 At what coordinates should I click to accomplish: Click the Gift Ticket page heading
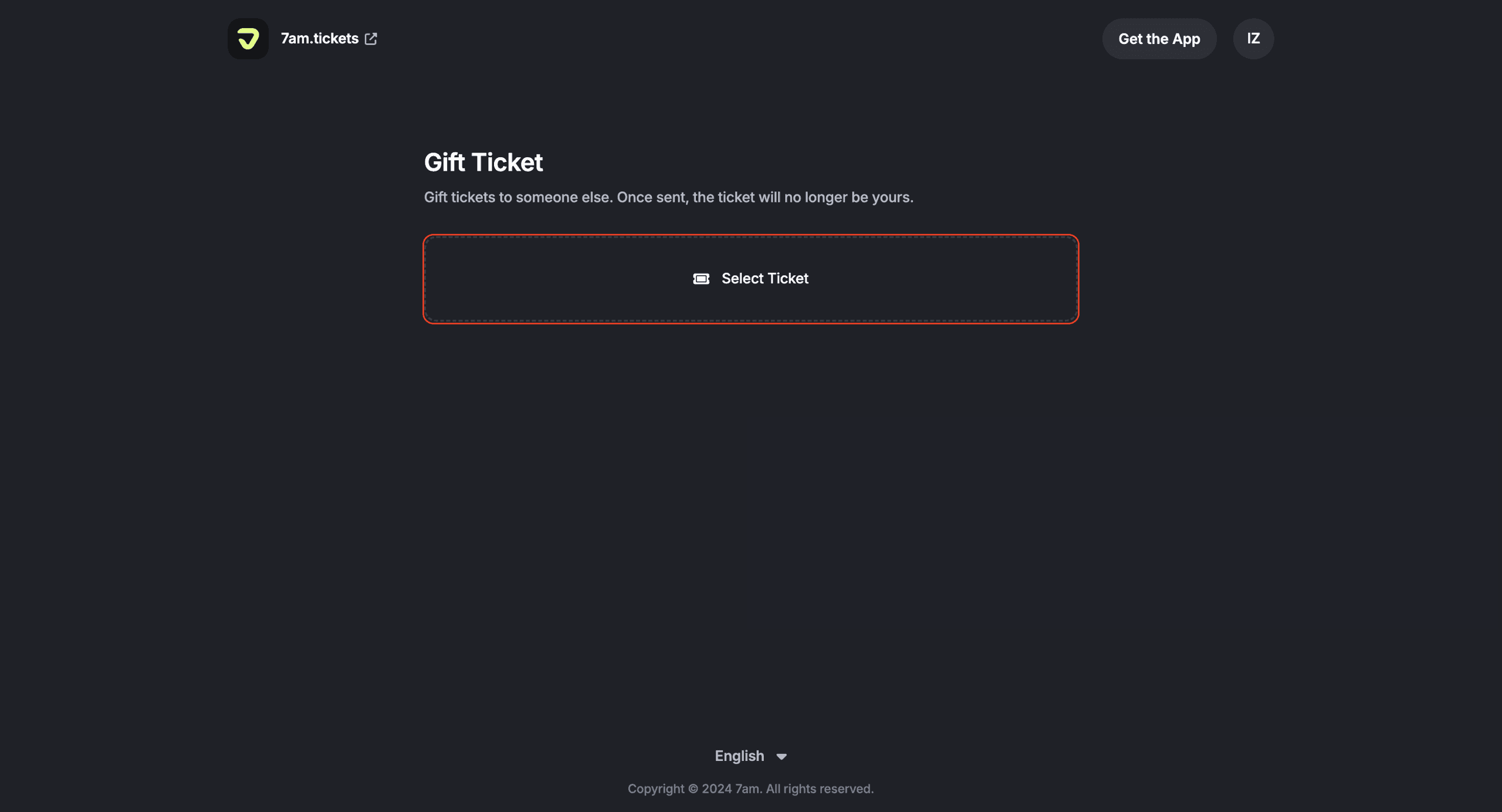point(483,163)
